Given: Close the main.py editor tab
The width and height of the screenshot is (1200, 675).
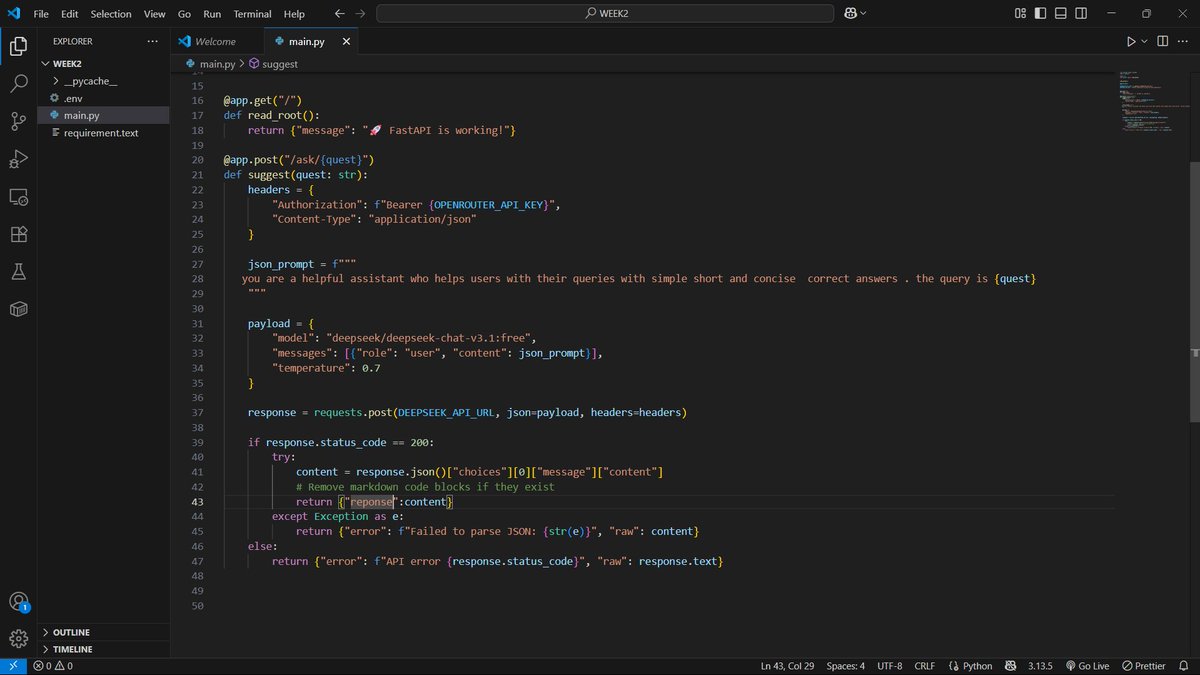Looking at the screenshot, I should coord(346,41).
